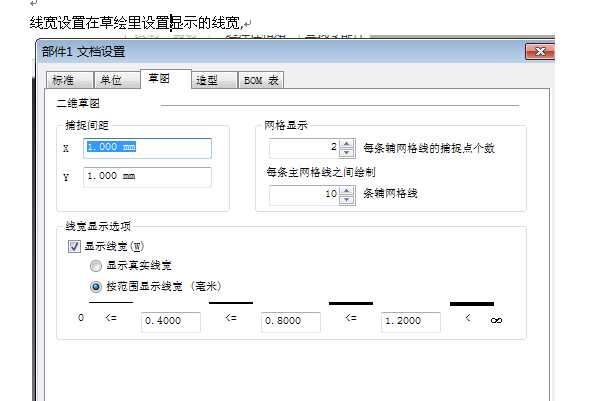Select the 草图 tab
610x401 pixels.
(x=166, y=79)
